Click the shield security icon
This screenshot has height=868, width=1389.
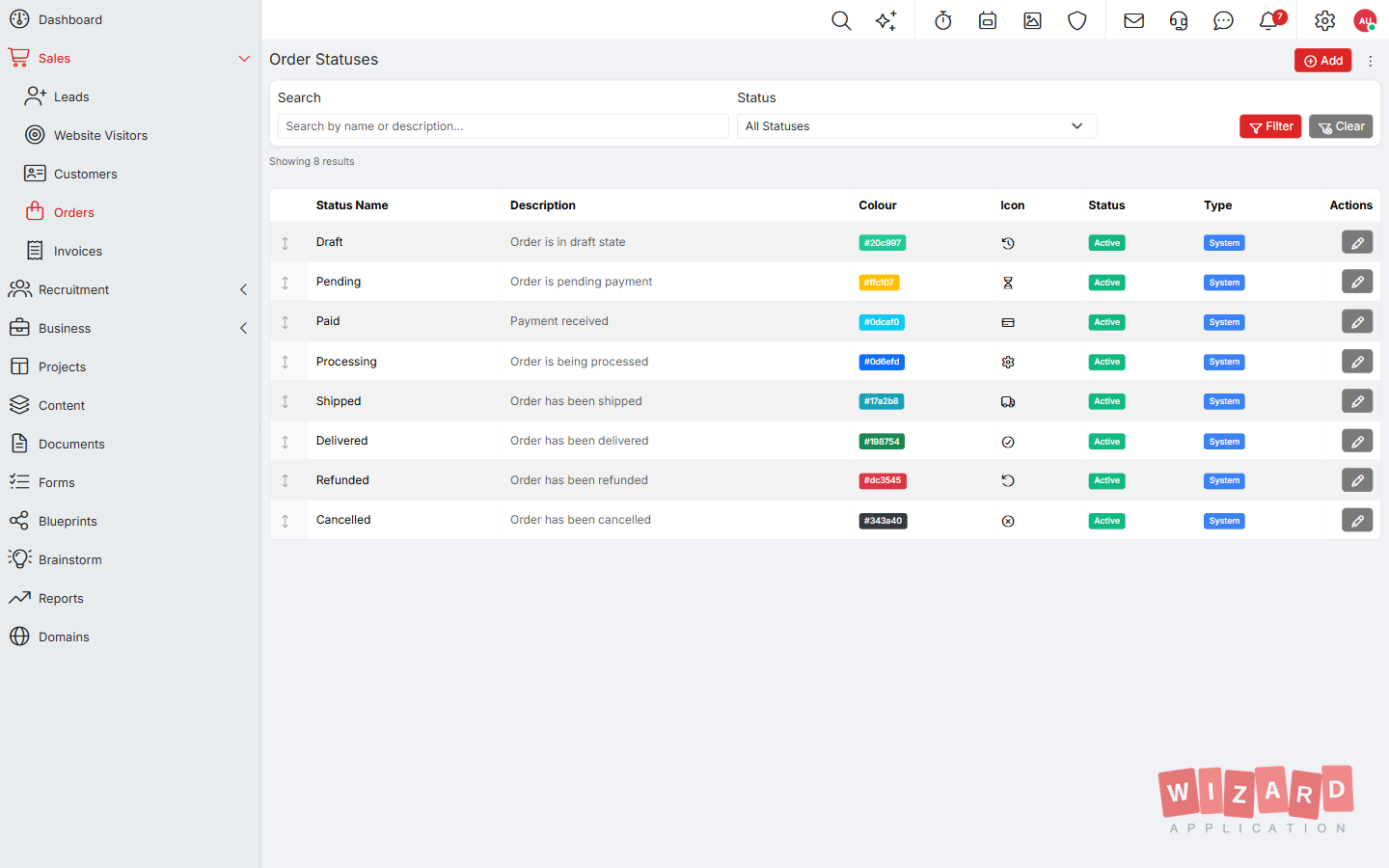(x=1077, y=20)
